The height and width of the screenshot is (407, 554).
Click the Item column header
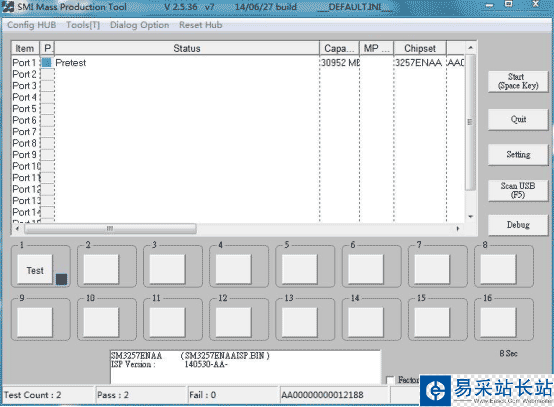point(25,48)
